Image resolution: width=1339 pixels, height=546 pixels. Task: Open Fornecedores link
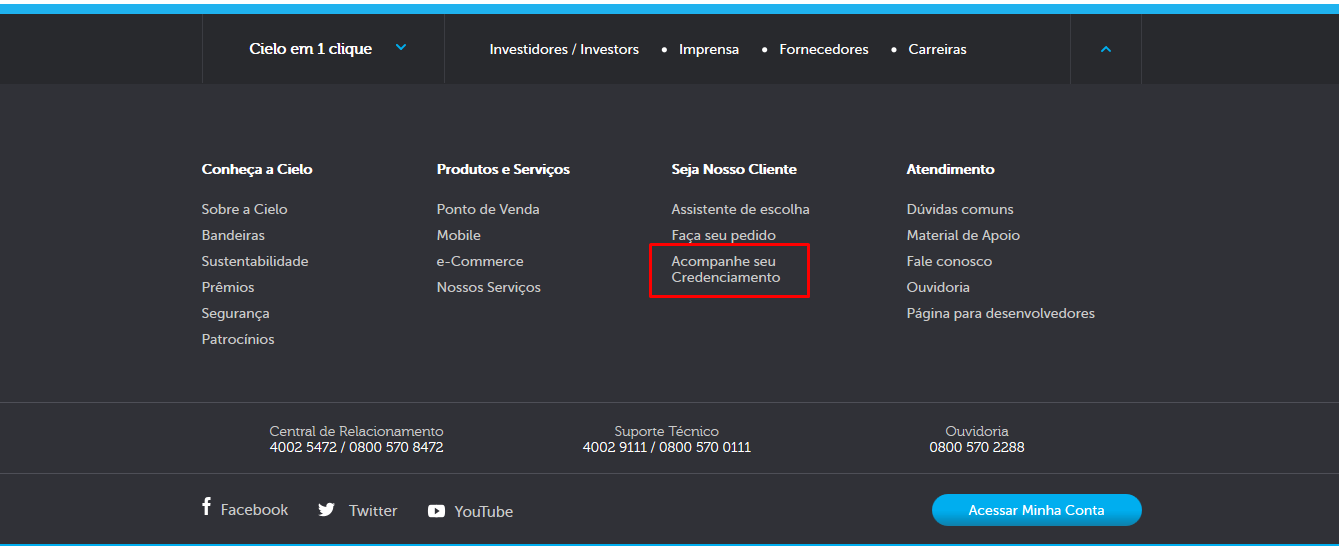[x=824, y=49]
